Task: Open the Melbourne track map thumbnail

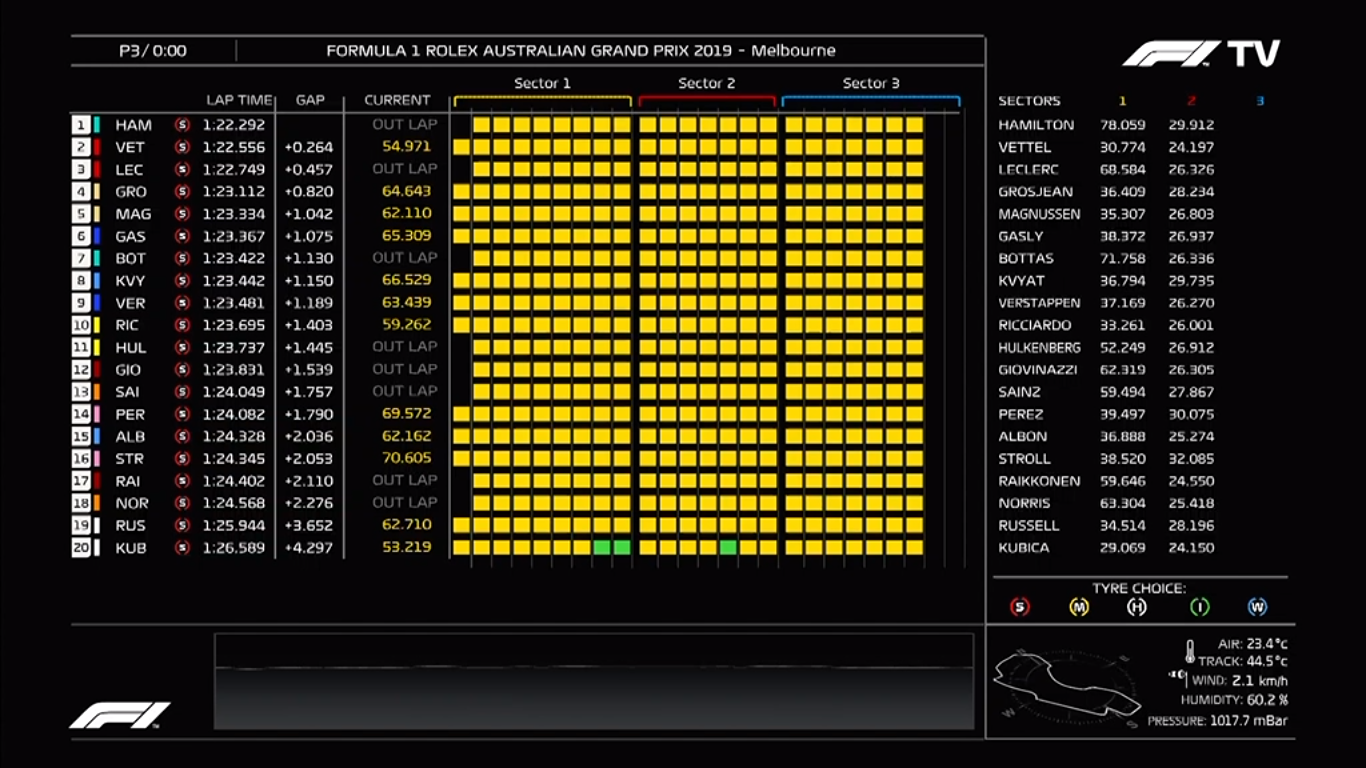Action: 1066,686
